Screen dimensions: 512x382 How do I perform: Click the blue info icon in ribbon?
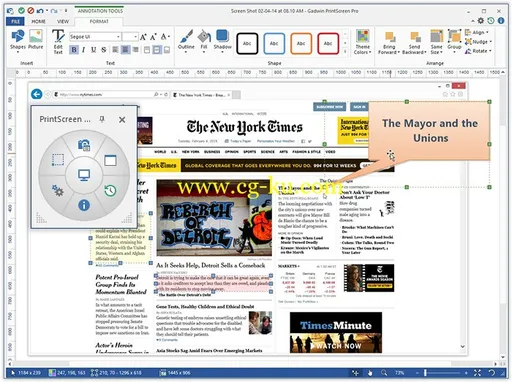click(501, 21)
